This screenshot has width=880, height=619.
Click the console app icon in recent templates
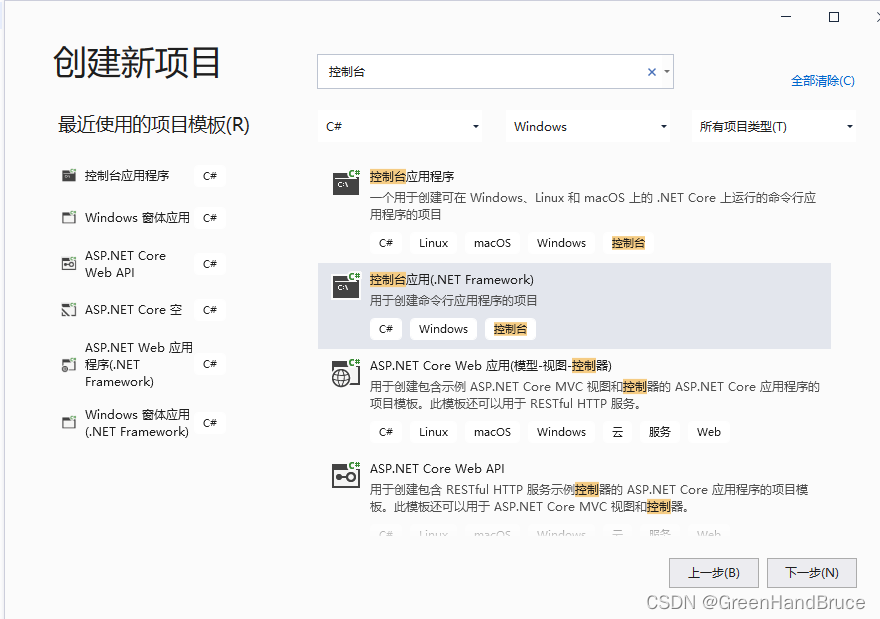click(x=68, y=176)
